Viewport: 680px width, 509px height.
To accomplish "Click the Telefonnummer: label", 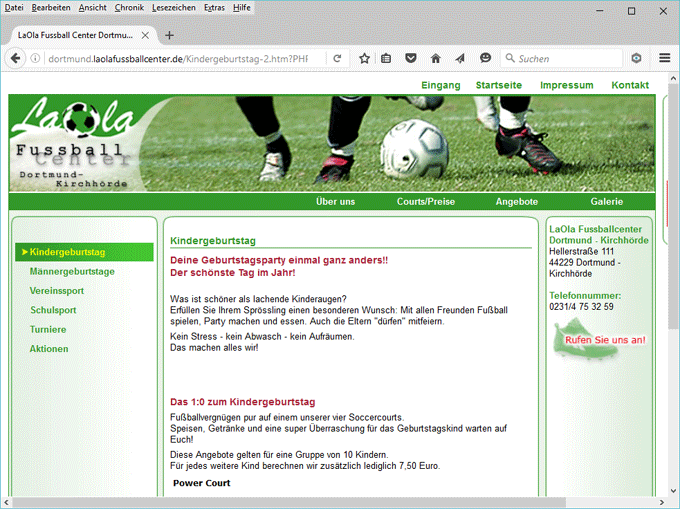I will pos(585,296).
